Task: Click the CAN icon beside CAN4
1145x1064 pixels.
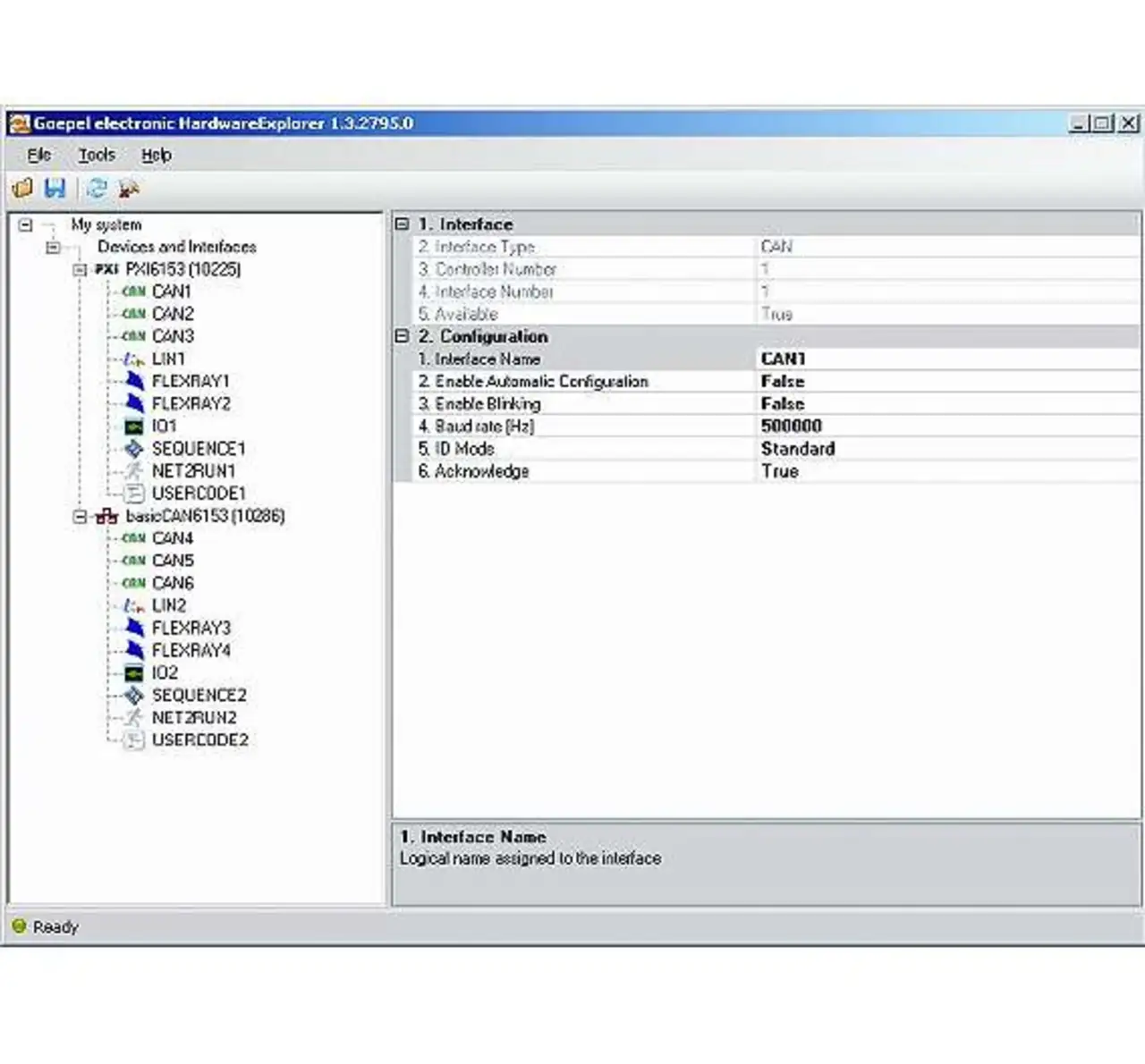Action: click(x=133, y=538)
